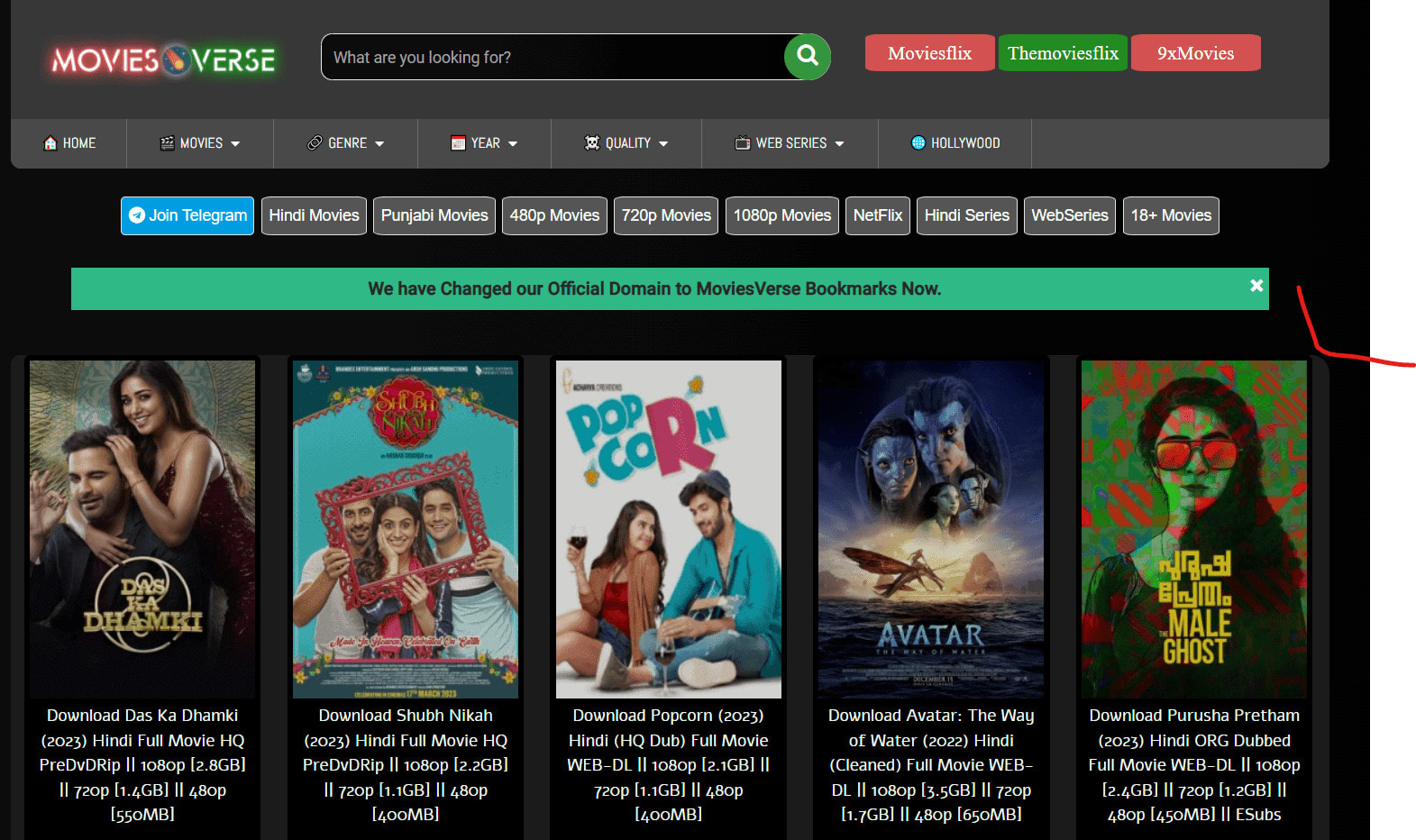Click Download Popcorn (2023) title link

coord(669,764)
